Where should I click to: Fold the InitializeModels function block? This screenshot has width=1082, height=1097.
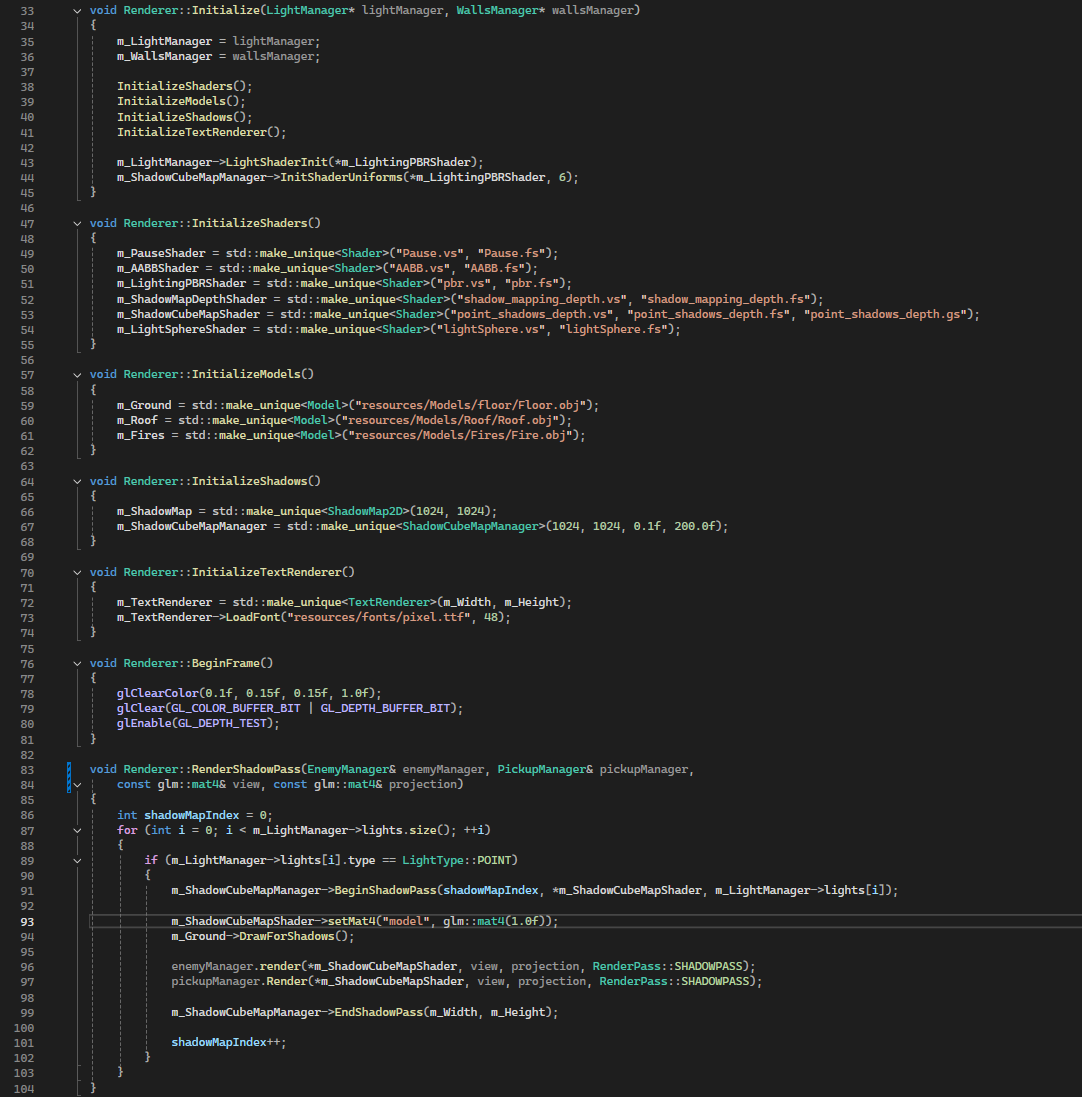tap(78, 374)
